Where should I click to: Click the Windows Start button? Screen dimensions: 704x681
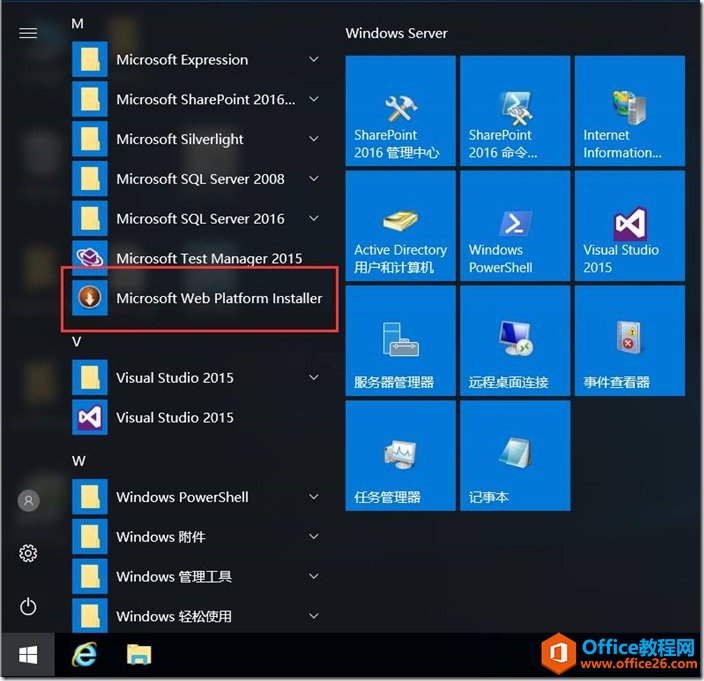click(x=28, y=655)
